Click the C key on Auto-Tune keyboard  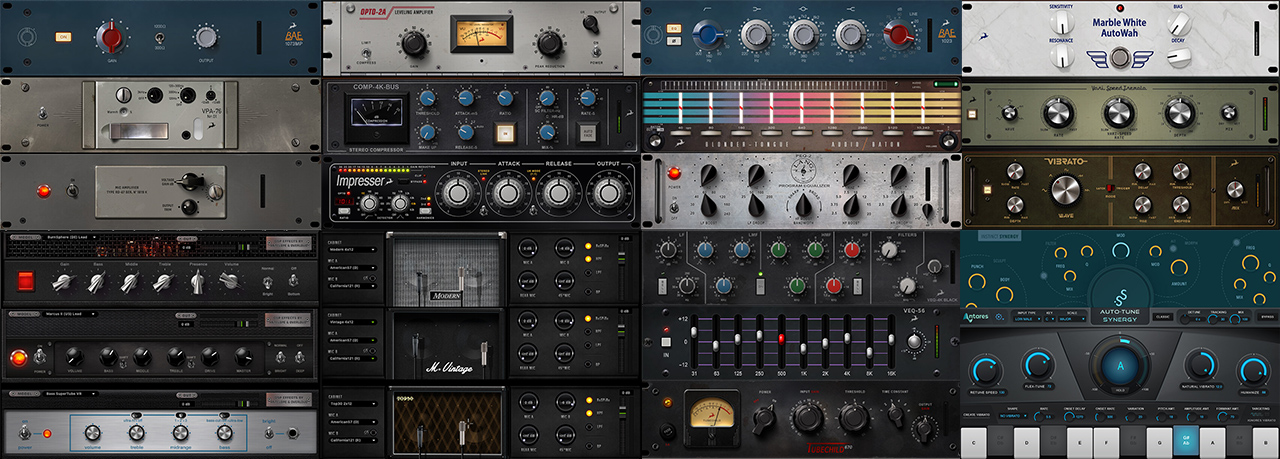974,443
